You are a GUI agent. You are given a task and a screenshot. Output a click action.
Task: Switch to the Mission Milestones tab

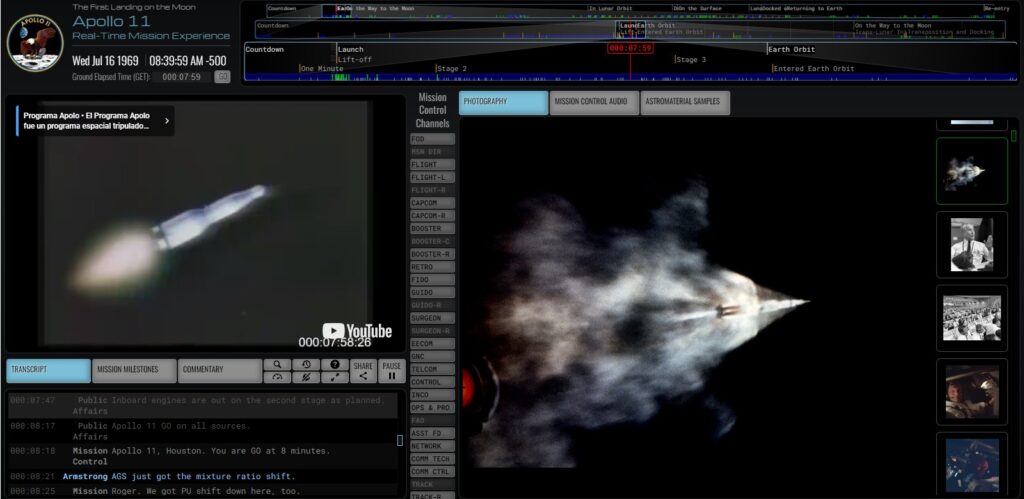coord(134,370)
